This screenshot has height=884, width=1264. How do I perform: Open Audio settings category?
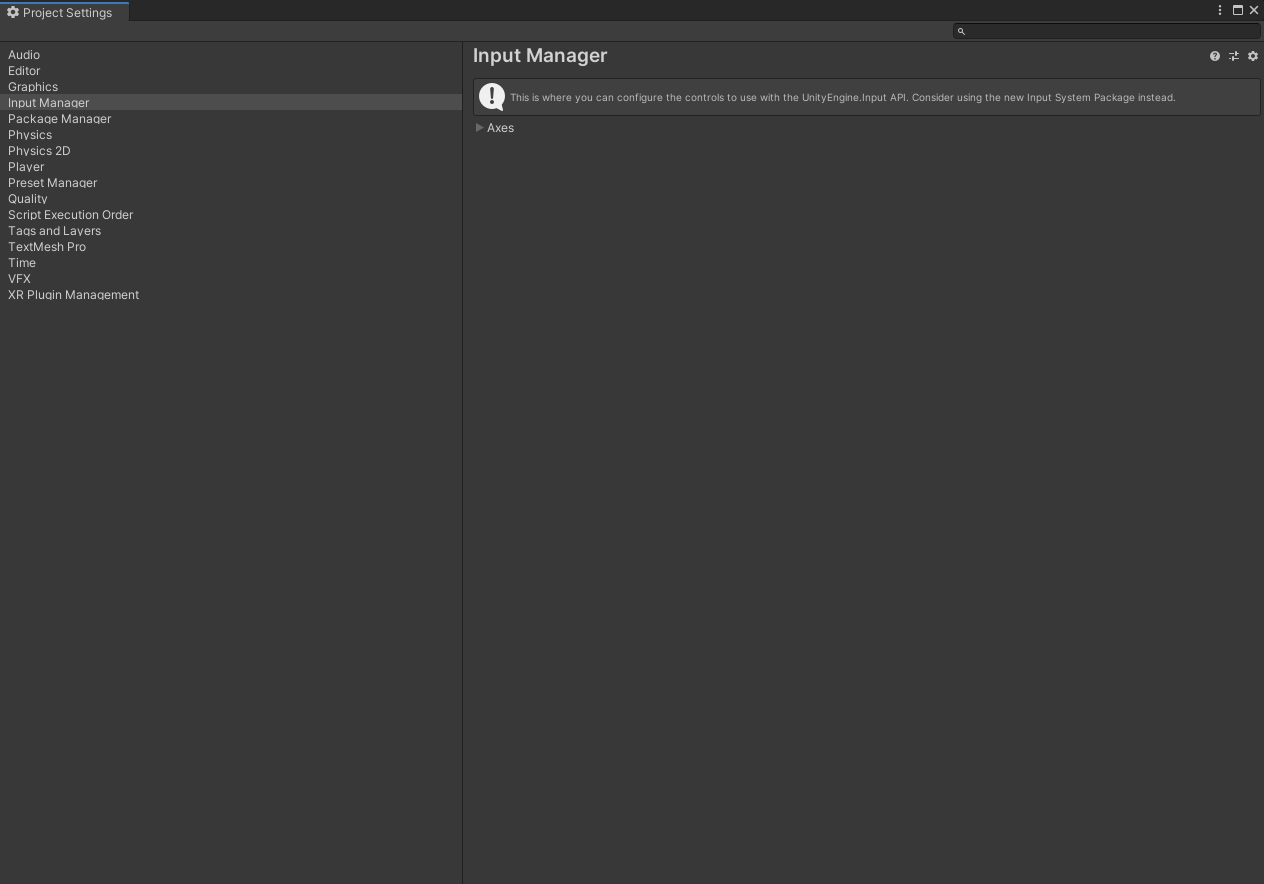click(231, 55)
